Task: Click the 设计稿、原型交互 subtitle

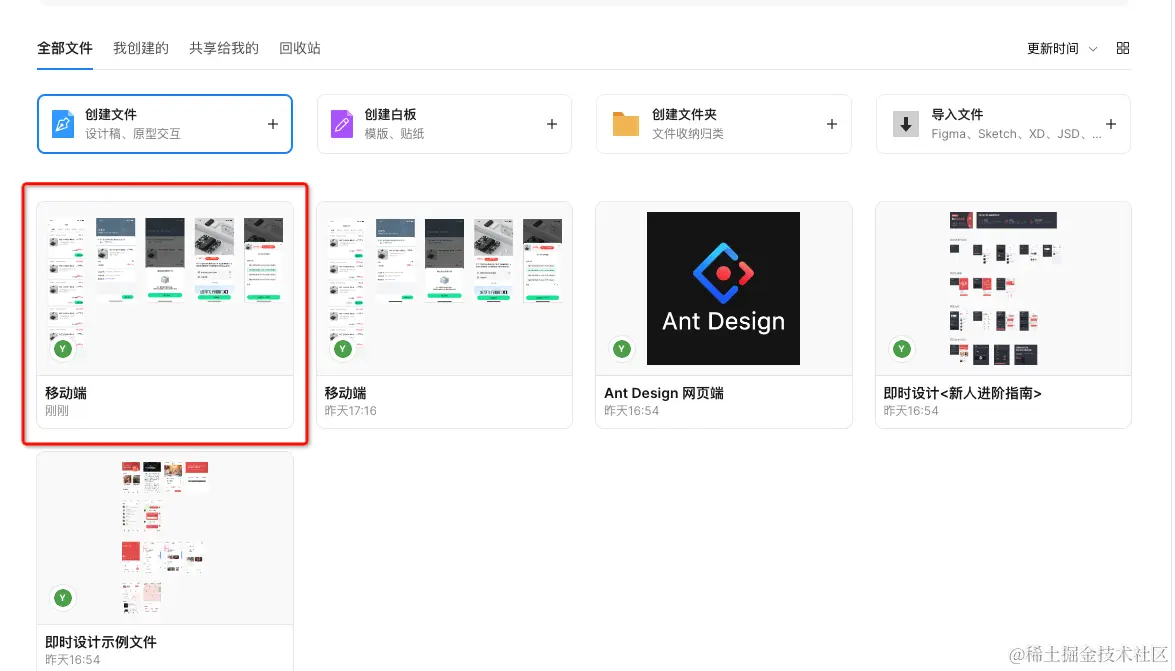Action: pyautogui.click(x=133, y=133)
